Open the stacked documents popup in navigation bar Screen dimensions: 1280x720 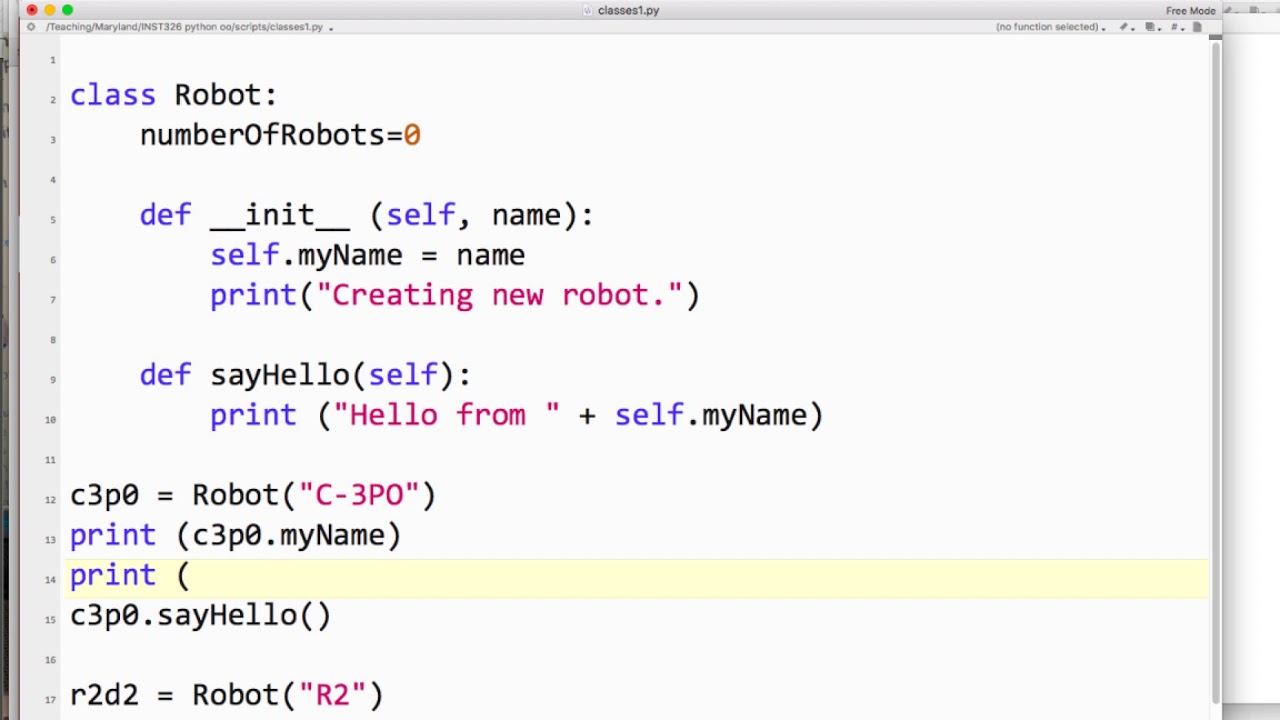(x=1152, y=27)
